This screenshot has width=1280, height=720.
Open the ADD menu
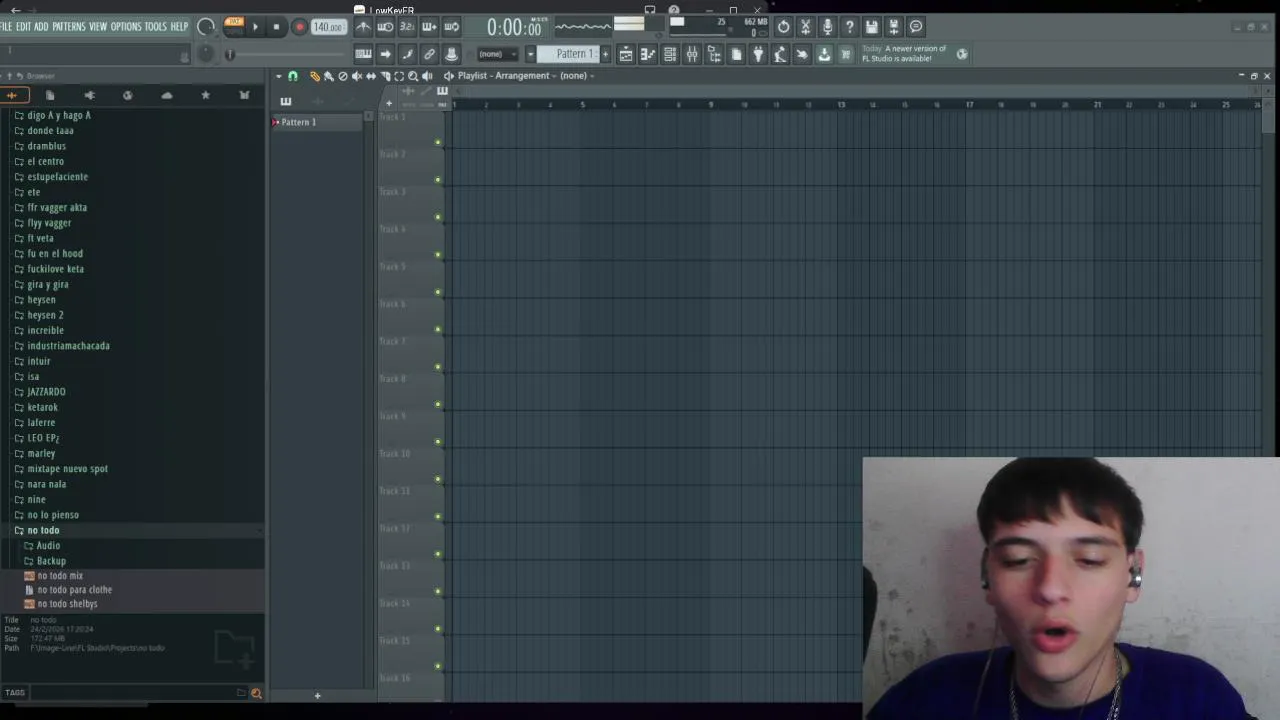point(41,27)
